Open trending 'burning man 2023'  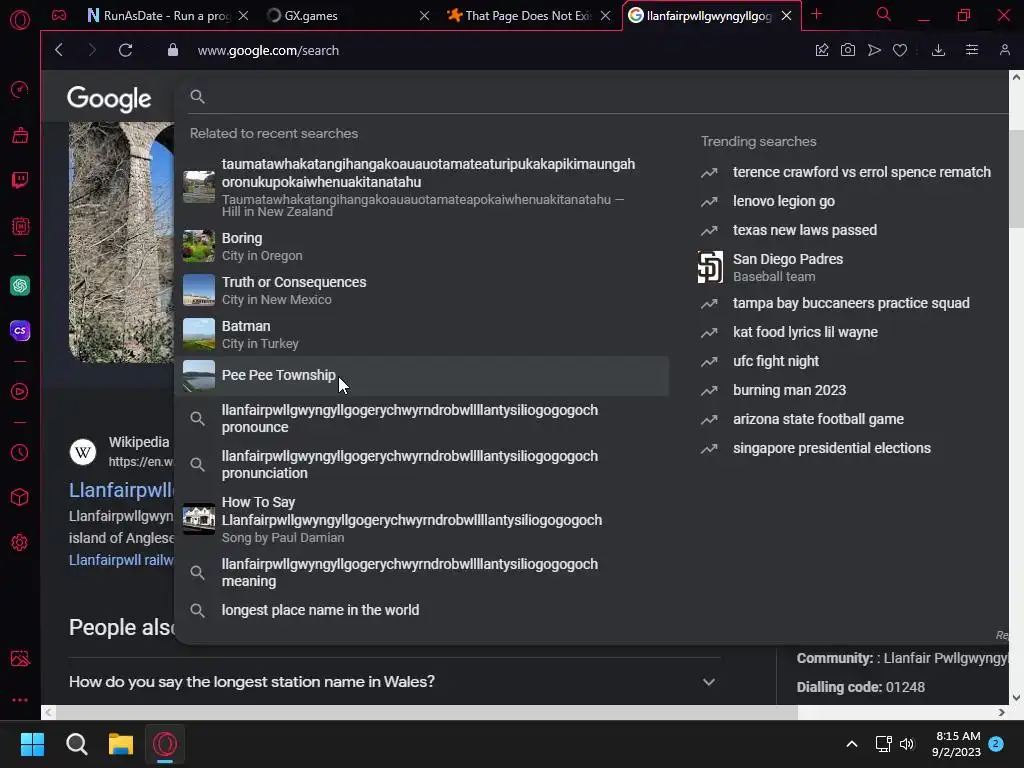(790, 390)
